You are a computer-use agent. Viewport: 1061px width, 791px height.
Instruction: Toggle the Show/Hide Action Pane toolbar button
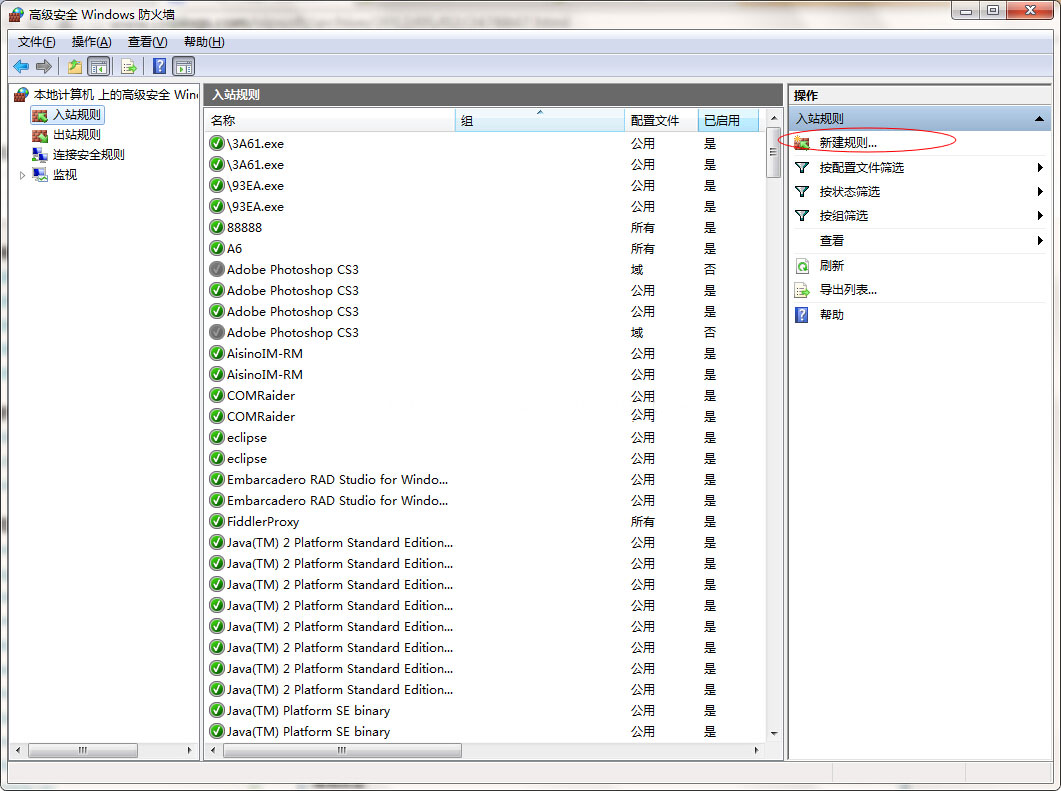click(183, 66)
